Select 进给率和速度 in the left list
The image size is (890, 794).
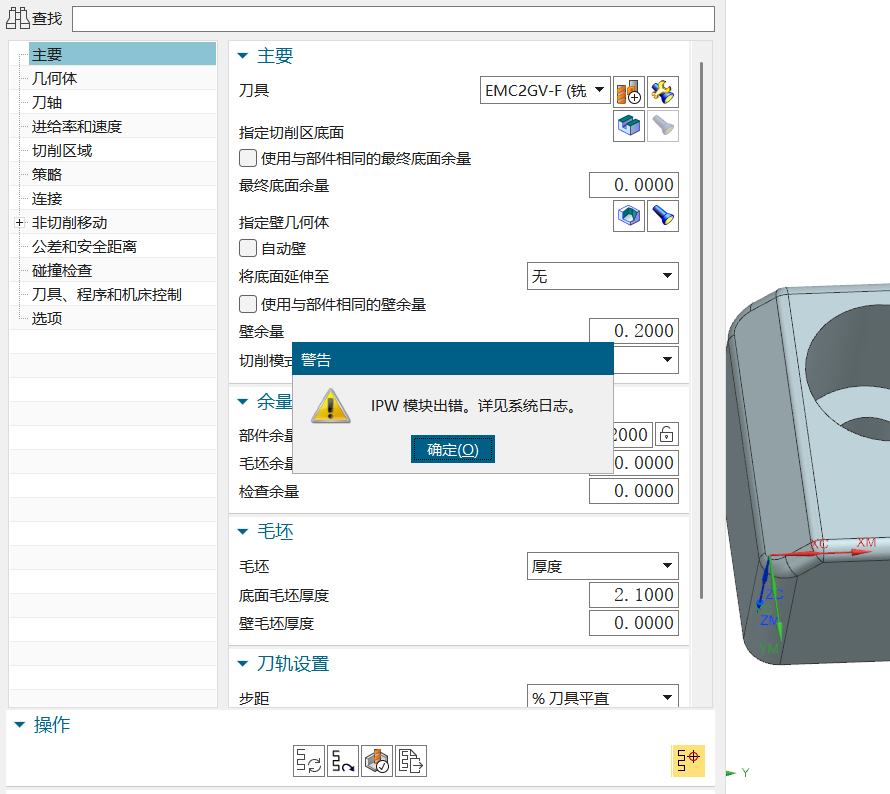pos(77,127)
